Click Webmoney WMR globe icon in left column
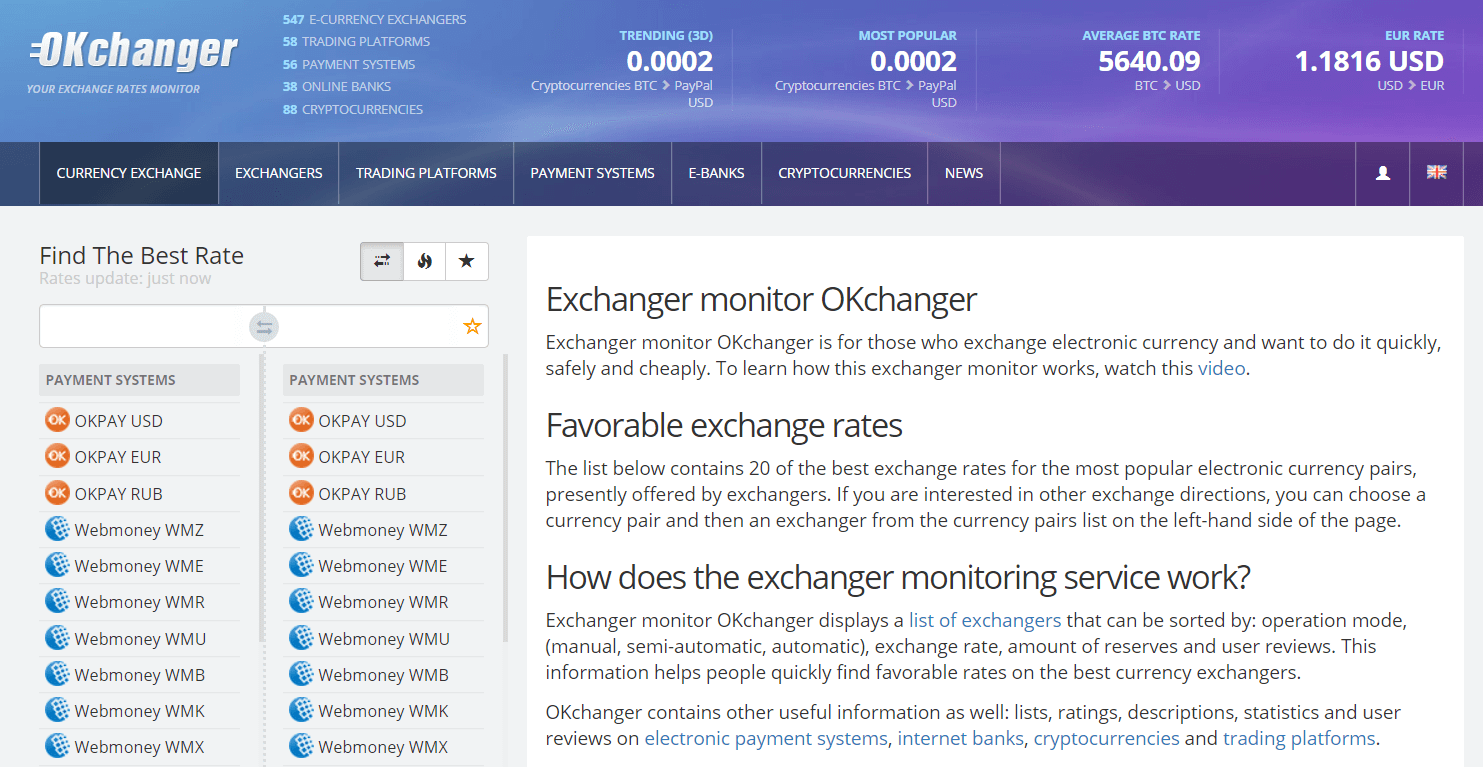 [57, 601]
